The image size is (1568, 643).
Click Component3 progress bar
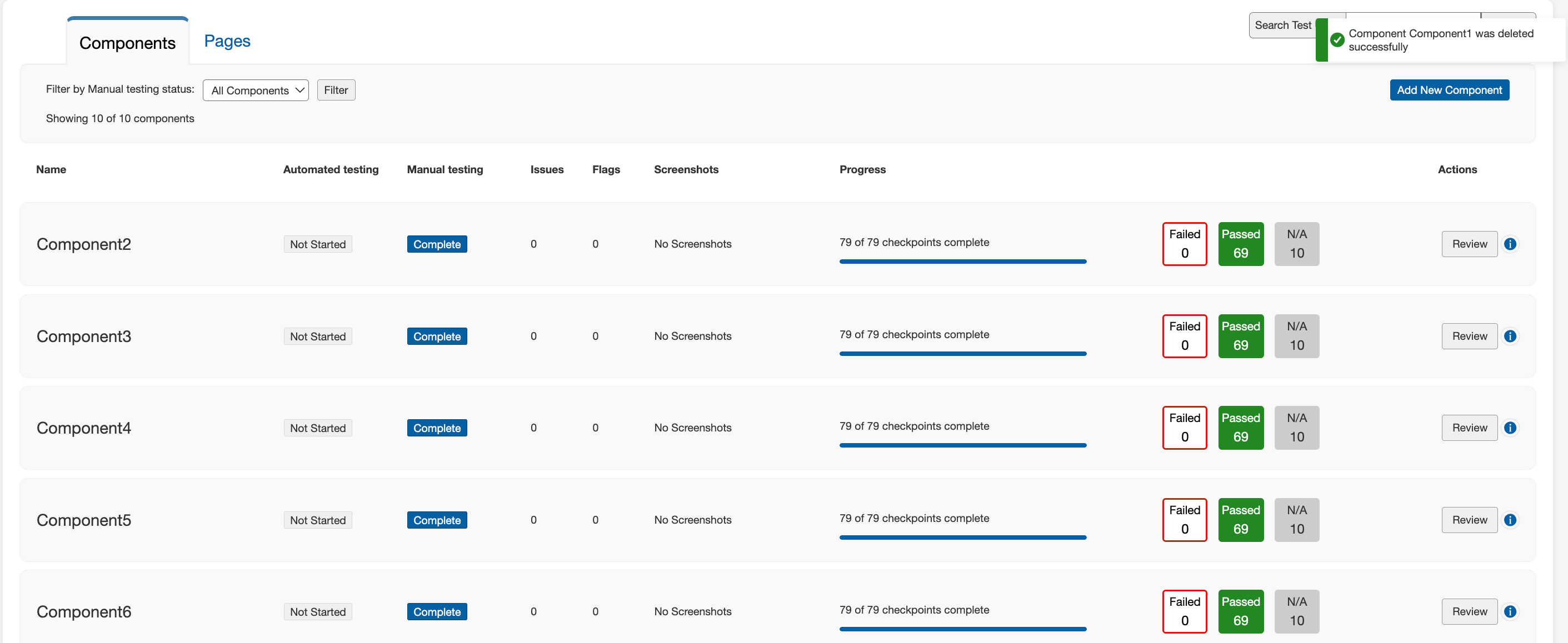coord(962,354)
